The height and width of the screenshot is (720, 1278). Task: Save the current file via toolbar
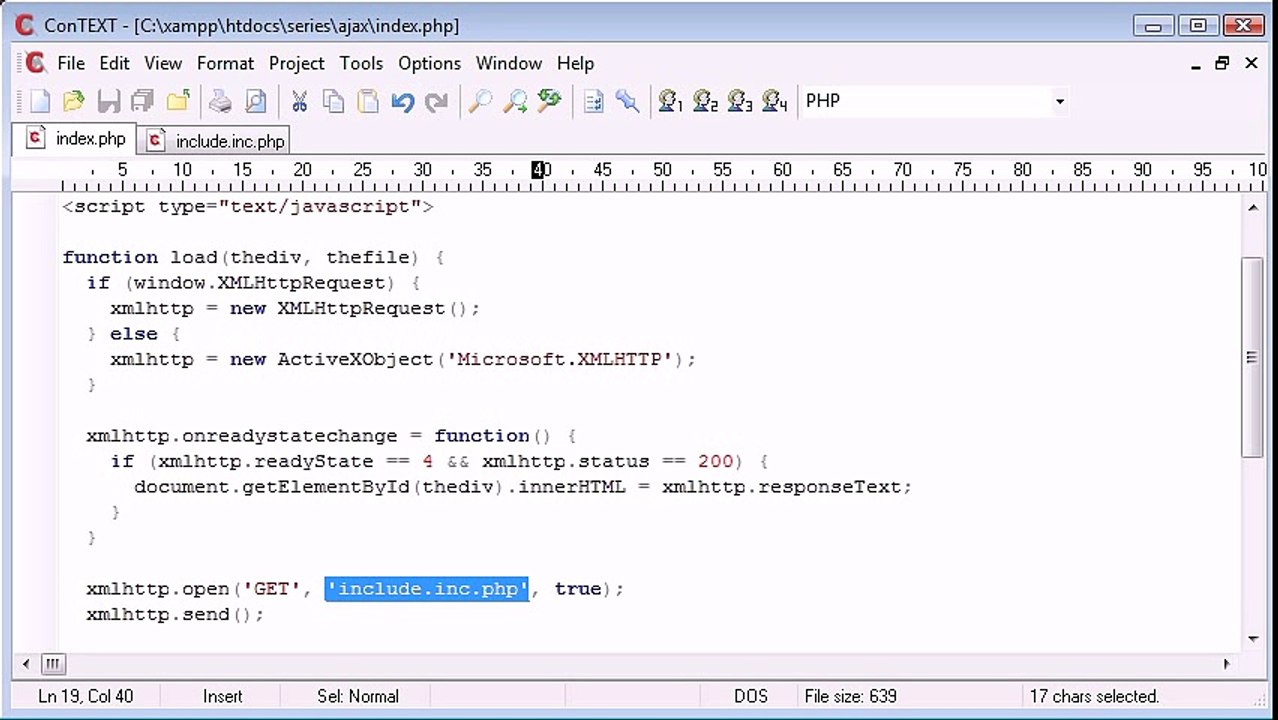point(108,101)
